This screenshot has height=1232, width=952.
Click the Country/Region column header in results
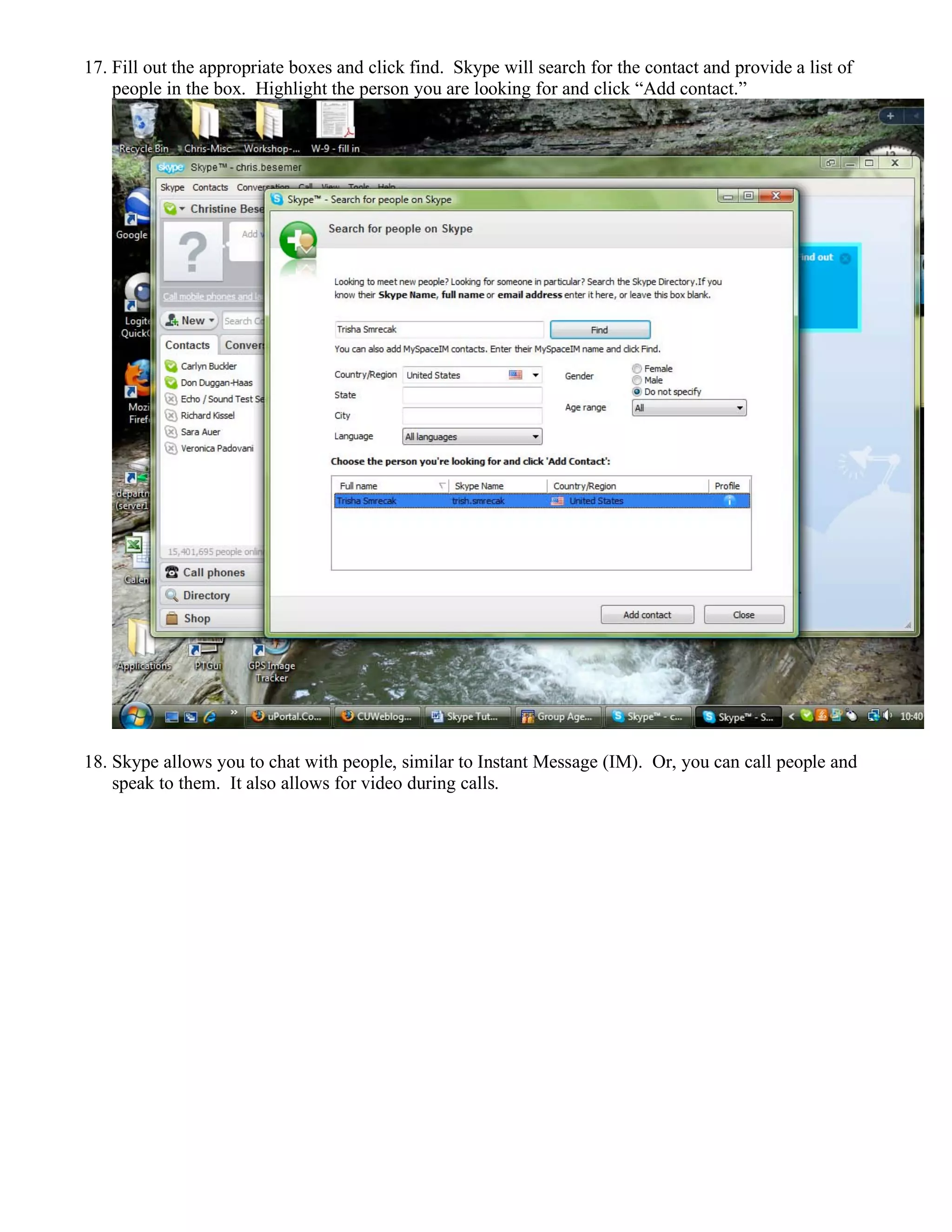click(628, 486)
